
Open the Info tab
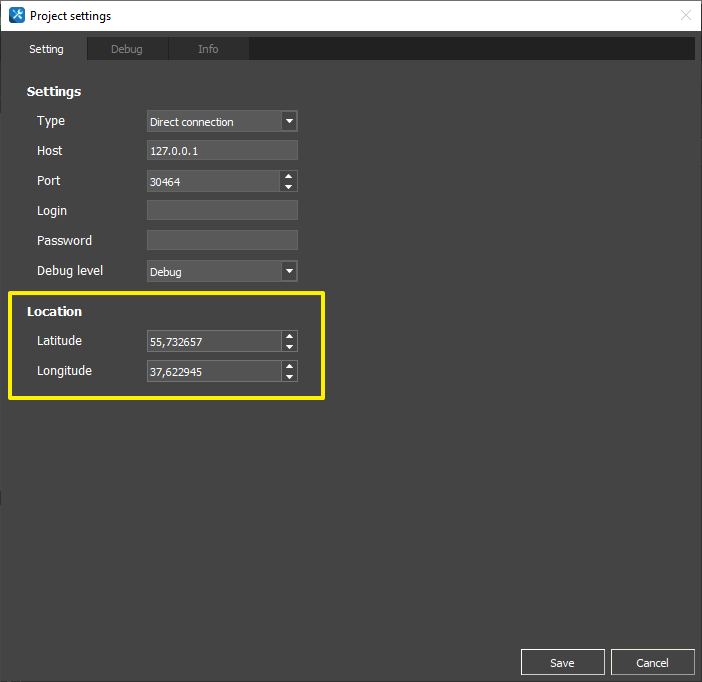(x=208, y=49)
